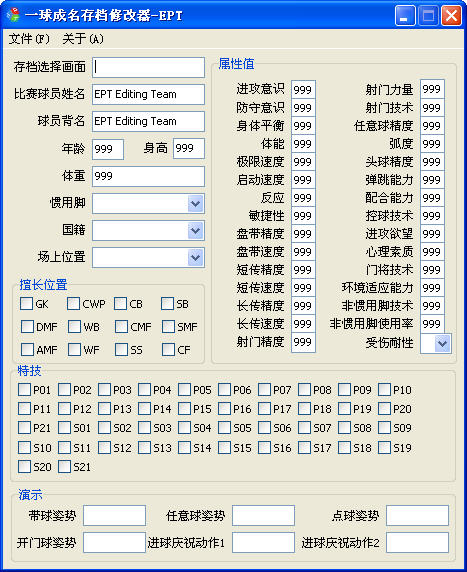Click the 盘带精度 value field
467x572 pixels.
pyautogui.click(x=303, y=233)
